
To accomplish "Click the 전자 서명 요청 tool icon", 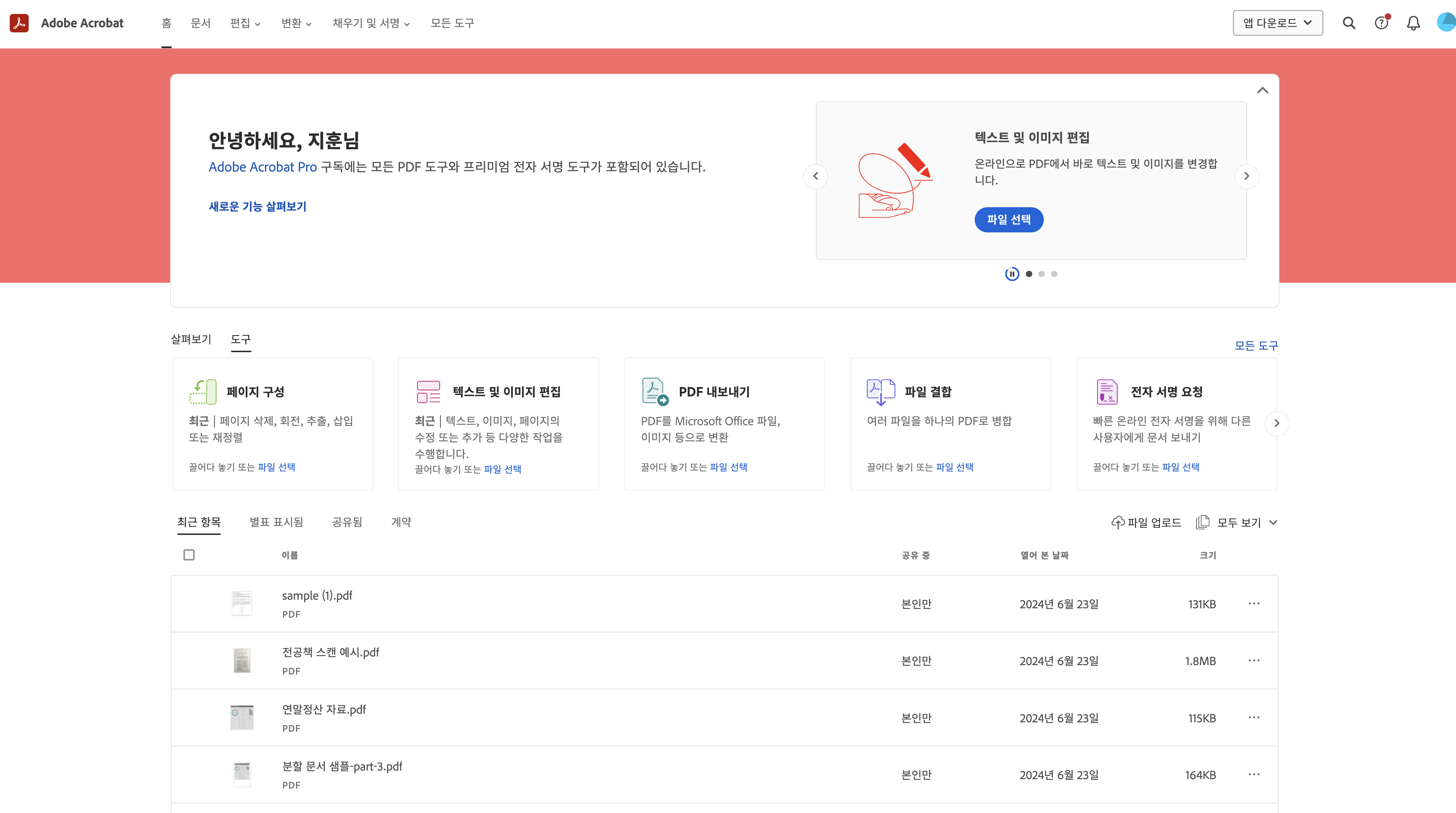I will point(1107,391).
